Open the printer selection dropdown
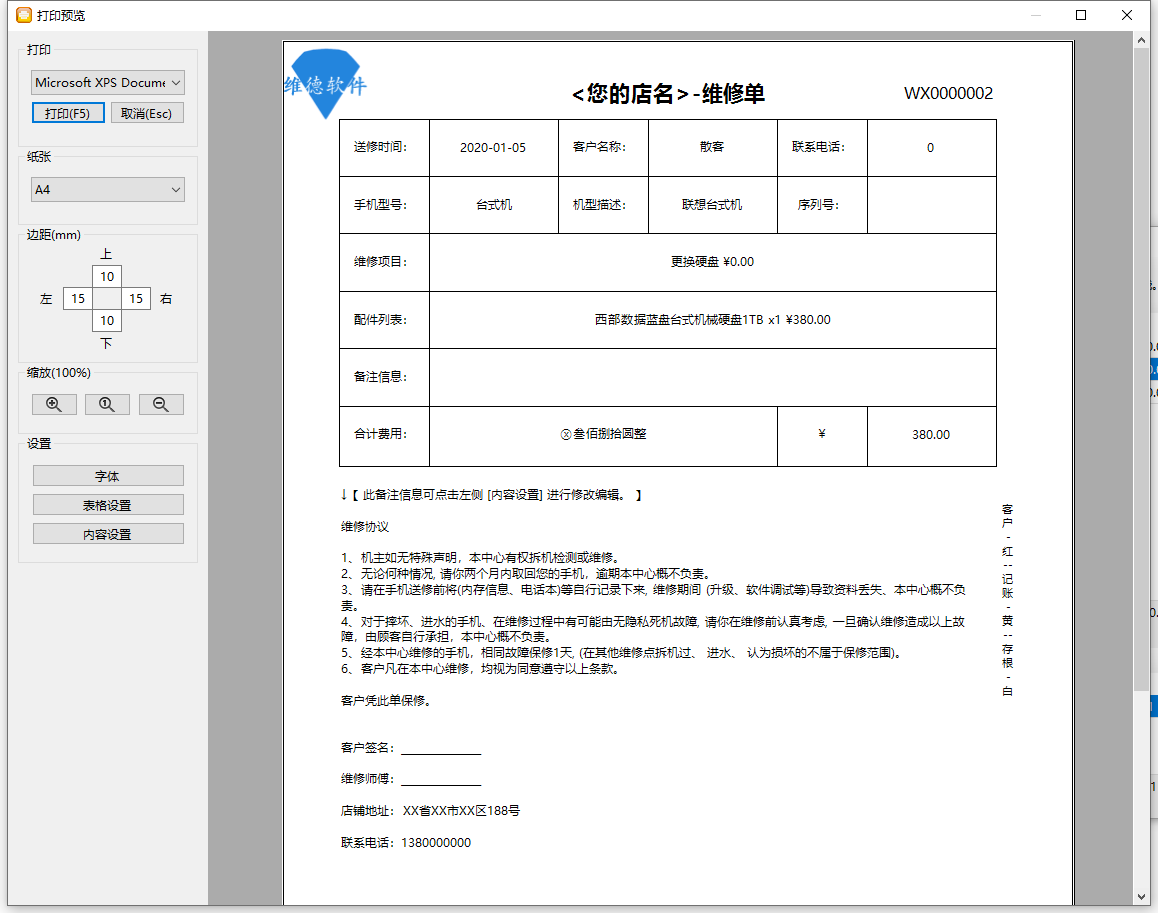 108,83
